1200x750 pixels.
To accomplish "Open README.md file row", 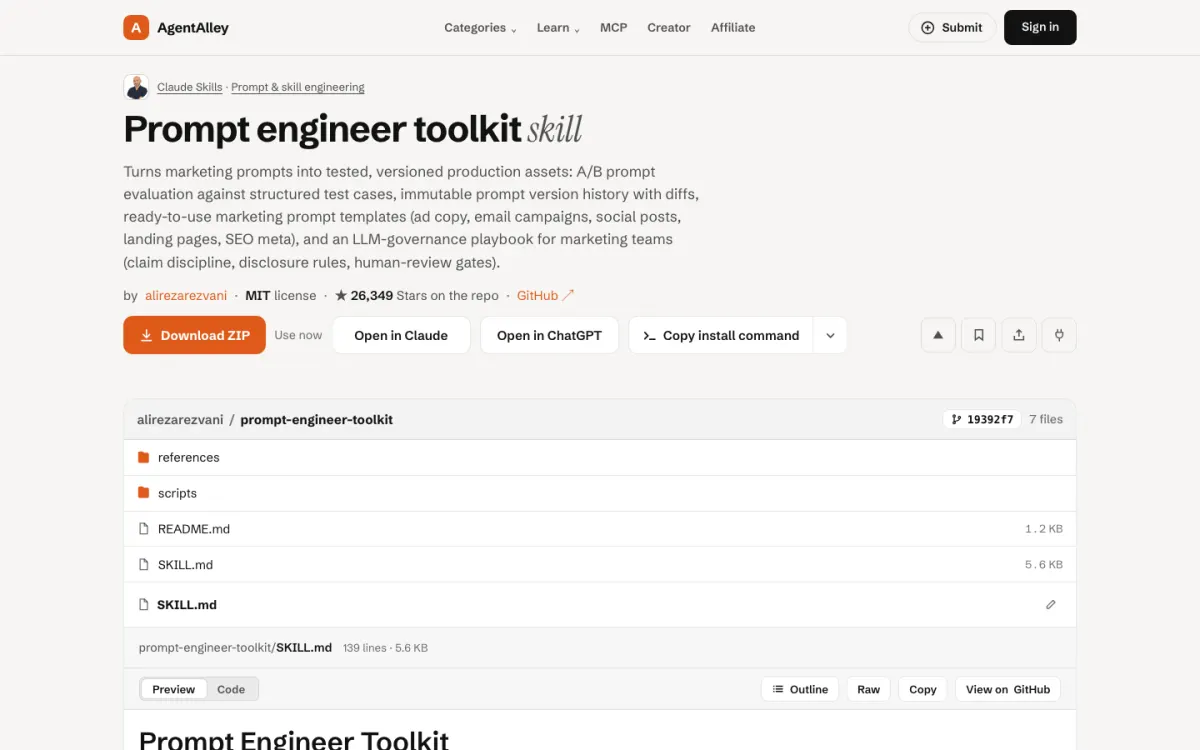I will (600, 529).
